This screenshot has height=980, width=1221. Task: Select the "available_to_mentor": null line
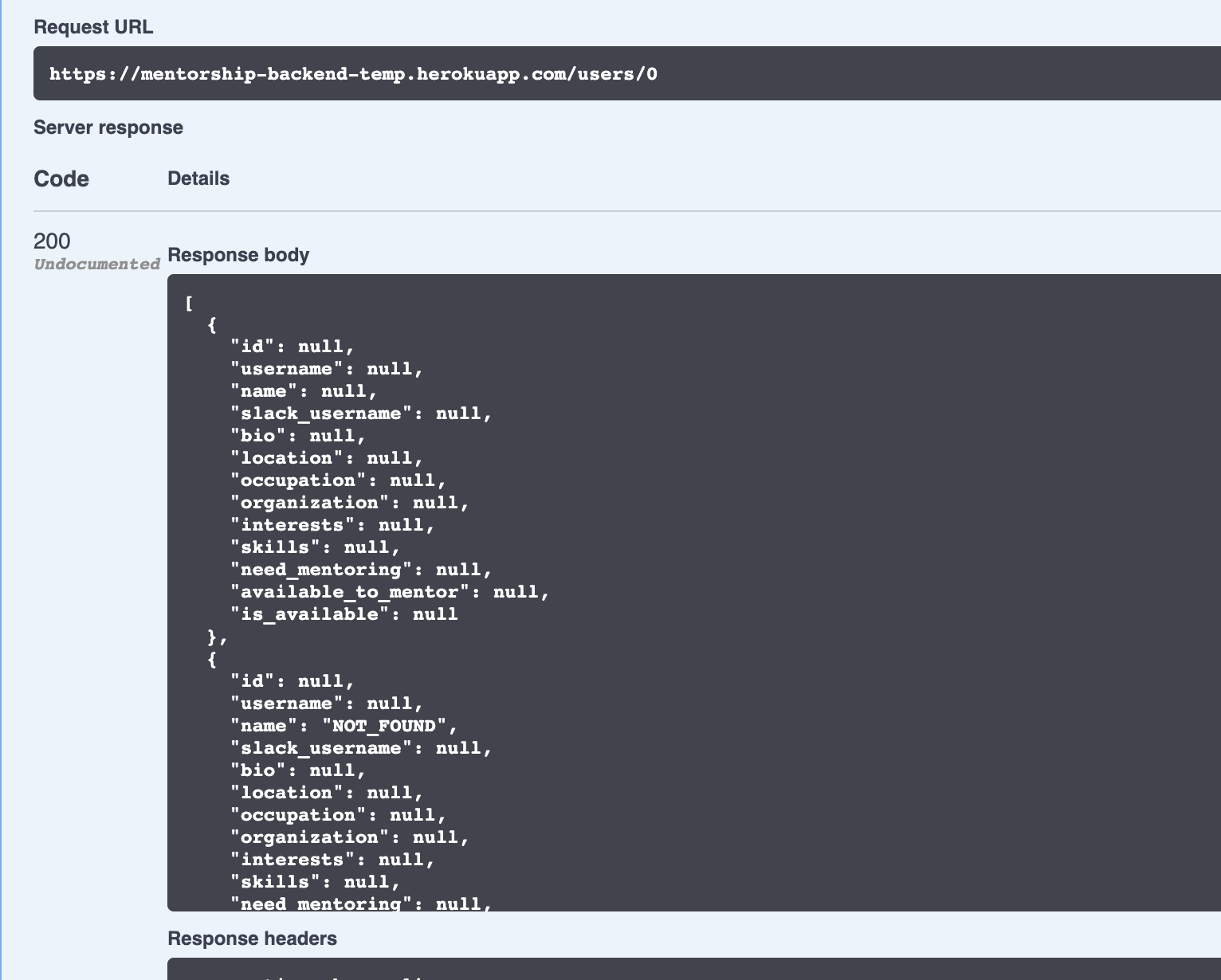(x=390, y=592)
